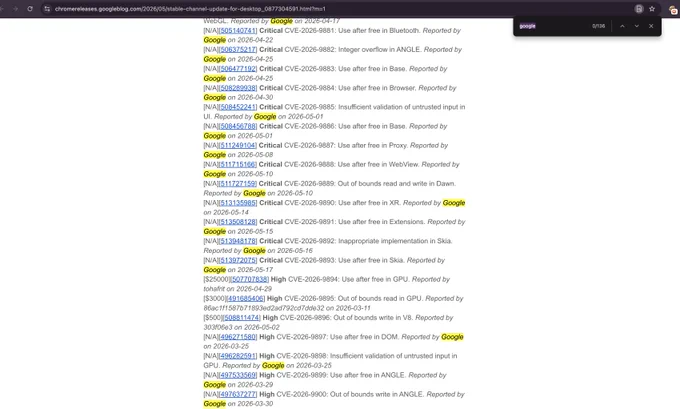The width and height of the screenshot is (680, 409).
Task: Open bug link 497637277
Action: click(238, 394)
